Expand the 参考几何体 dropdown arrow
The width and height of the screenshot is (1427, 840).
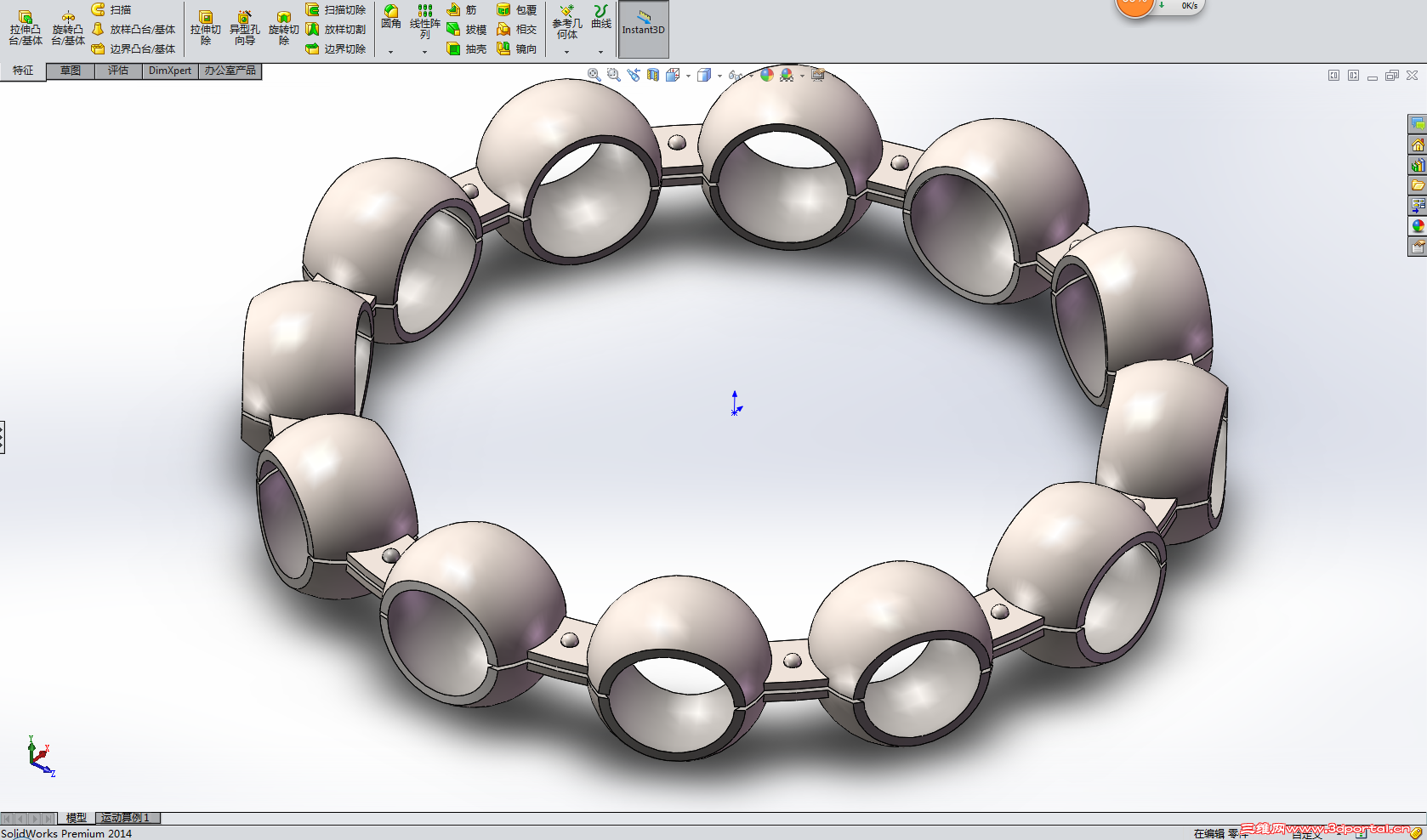tap(567, 52)
